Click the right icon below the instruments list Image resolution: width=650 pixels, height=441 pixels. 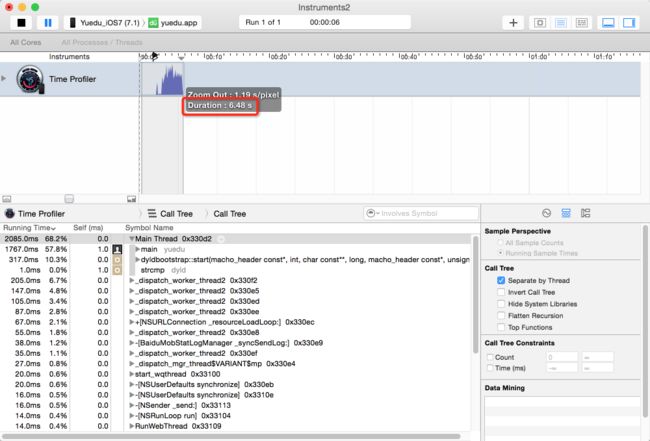pyautogui.click(x=131, y=199)
